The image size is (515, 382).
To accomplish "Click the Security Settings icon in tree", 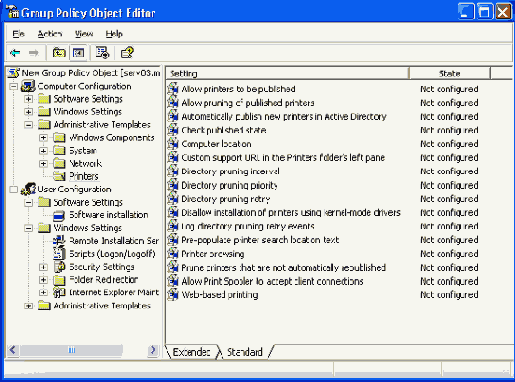I will pos(59,267).
